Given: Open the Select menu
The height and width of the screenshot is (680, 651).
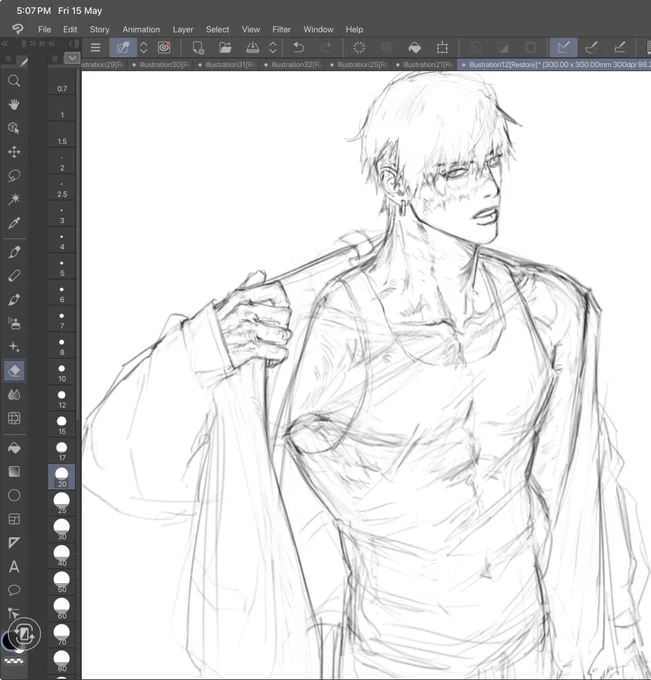Looking at the screenshot, I should [217, 29].
